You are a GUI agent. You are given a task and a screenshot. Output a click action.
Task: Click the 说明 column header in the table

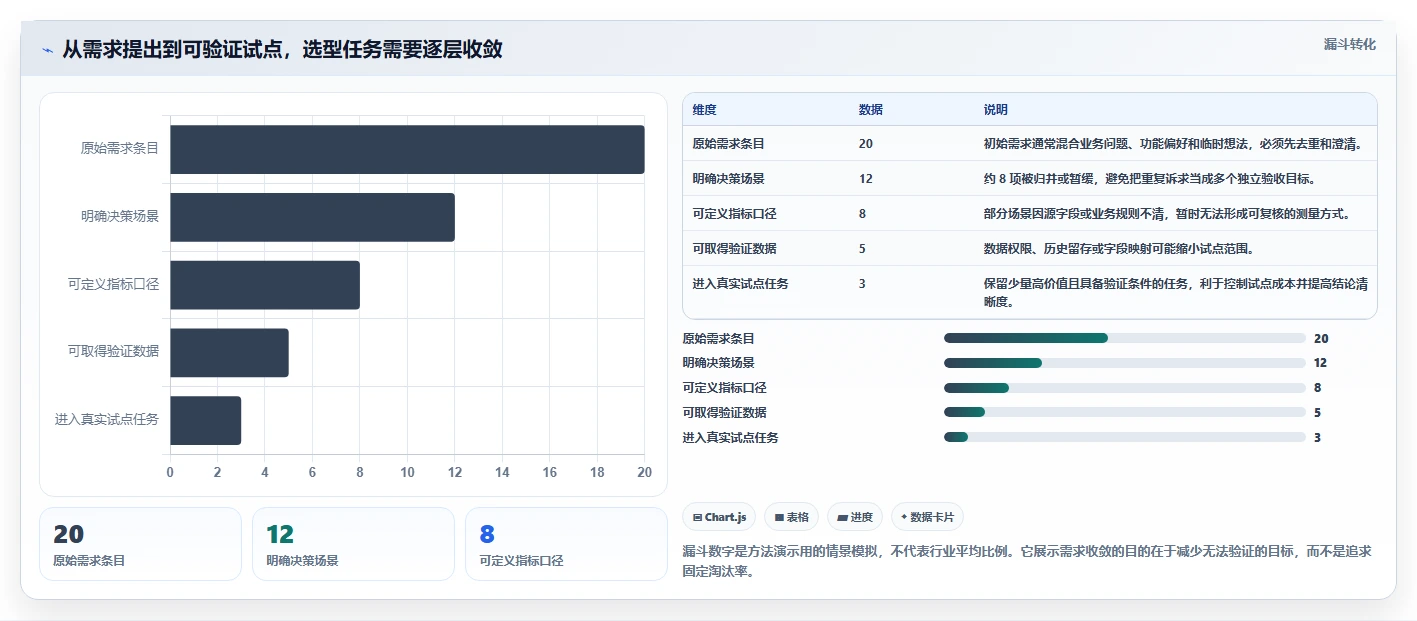(996, 110)
